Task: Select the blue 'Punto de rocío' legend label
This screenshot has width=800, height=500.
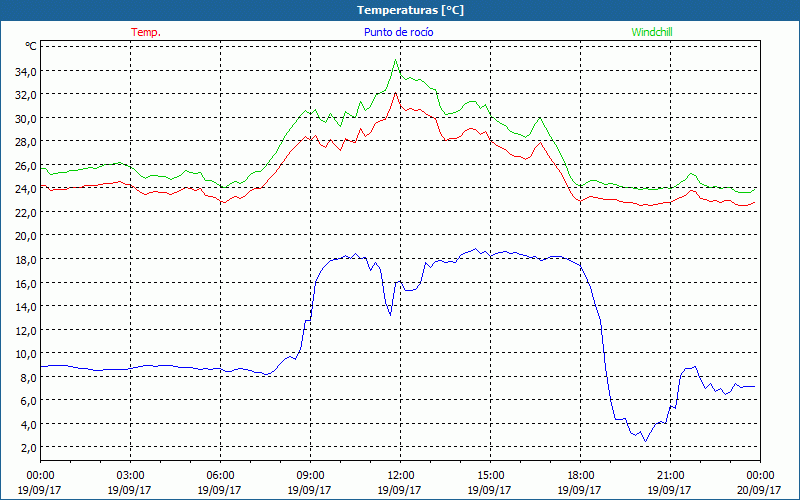Action: pos(398,32)
